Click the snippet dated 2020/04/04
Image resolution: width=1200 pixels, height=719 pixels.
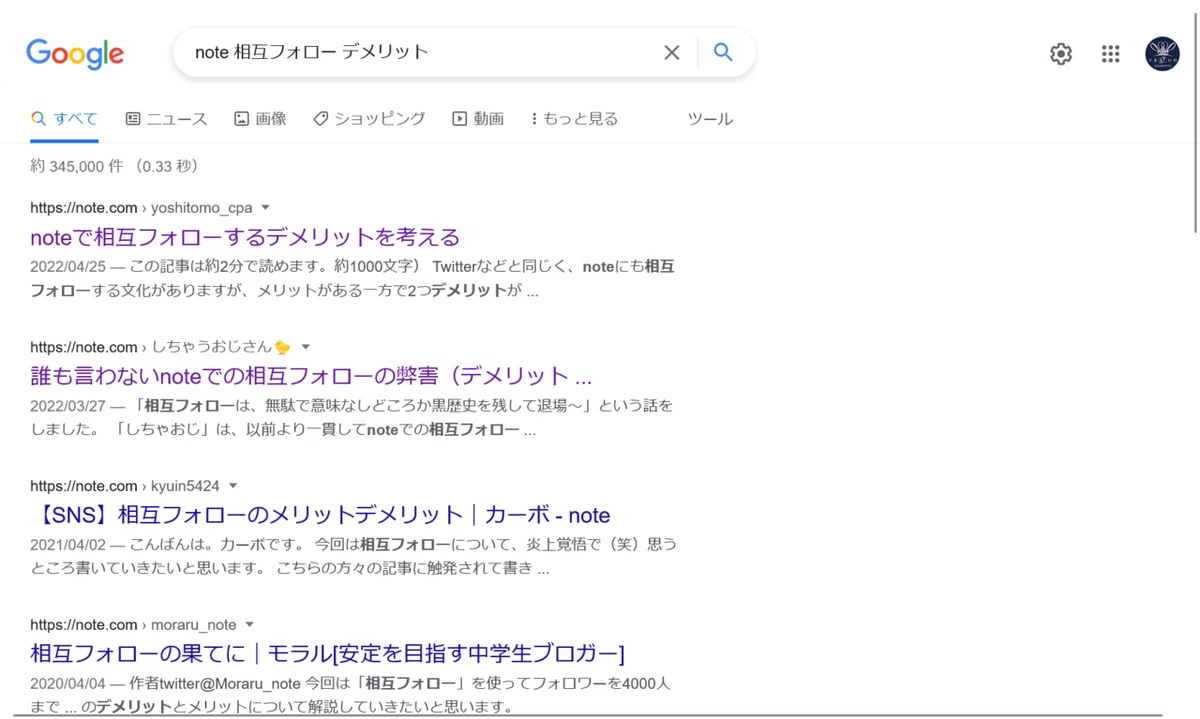(350, 695)
